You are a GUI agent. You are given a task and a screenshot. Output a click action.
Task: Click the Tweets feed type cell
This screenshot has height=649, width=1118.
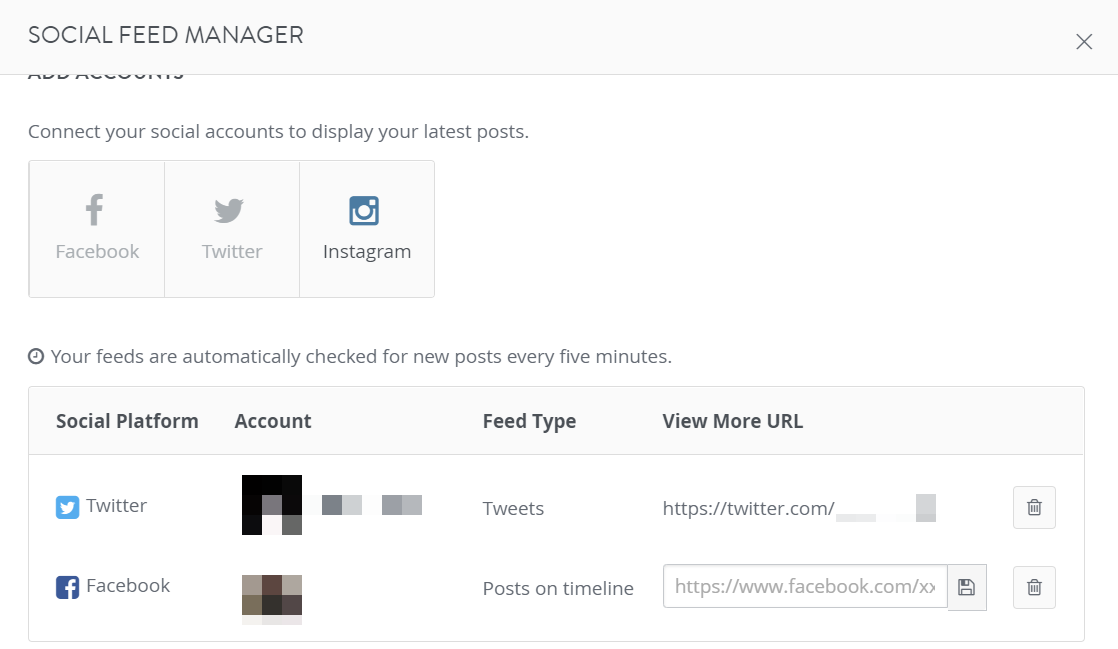[x=513, y=509]
